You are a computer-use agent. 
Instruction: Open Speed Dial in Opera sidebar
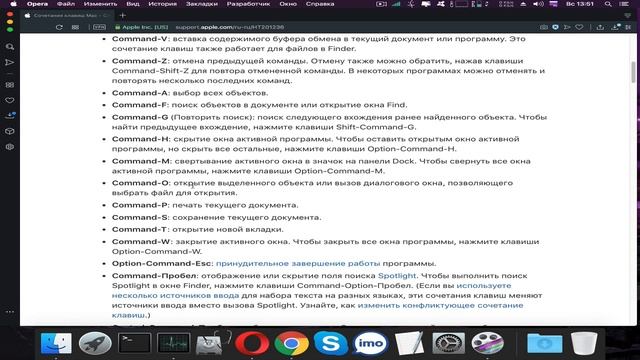point(10,85)
